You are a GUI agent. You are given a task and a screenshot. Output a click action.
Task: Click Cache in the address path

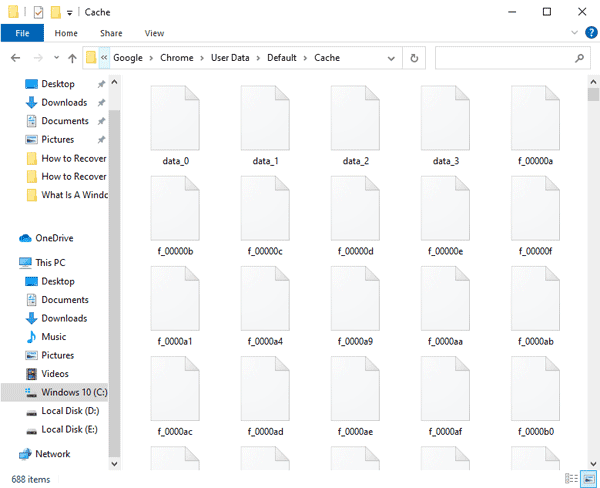[327, 58]
